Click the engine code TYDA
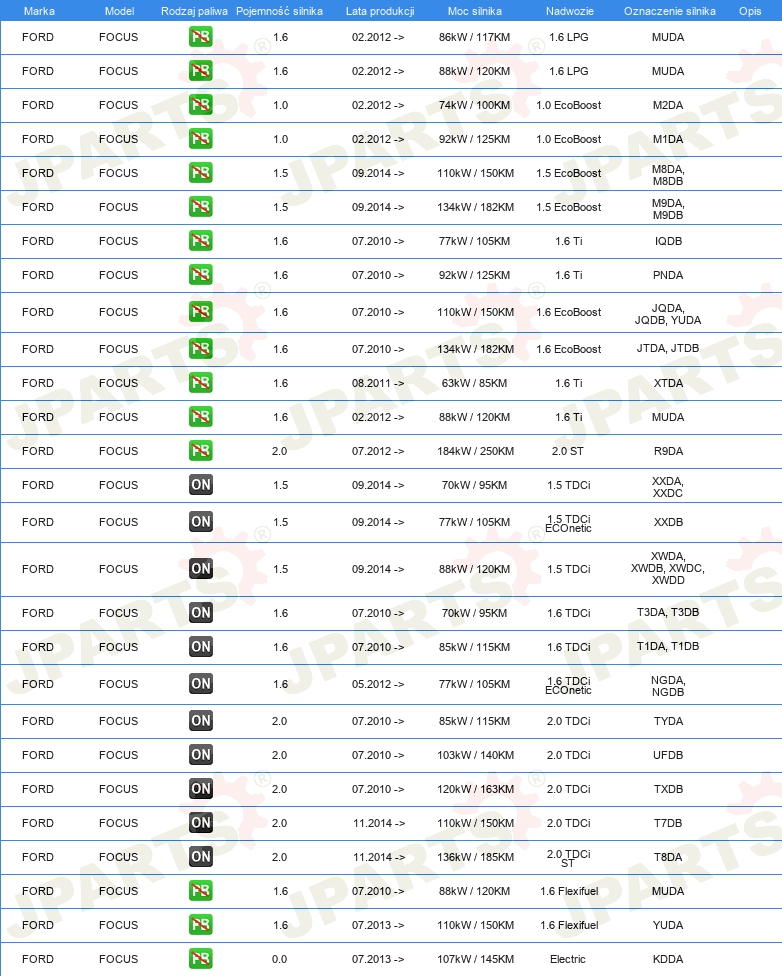Image resolution: width=782 pixels, height=976 pixels. [x=668, y=721]
